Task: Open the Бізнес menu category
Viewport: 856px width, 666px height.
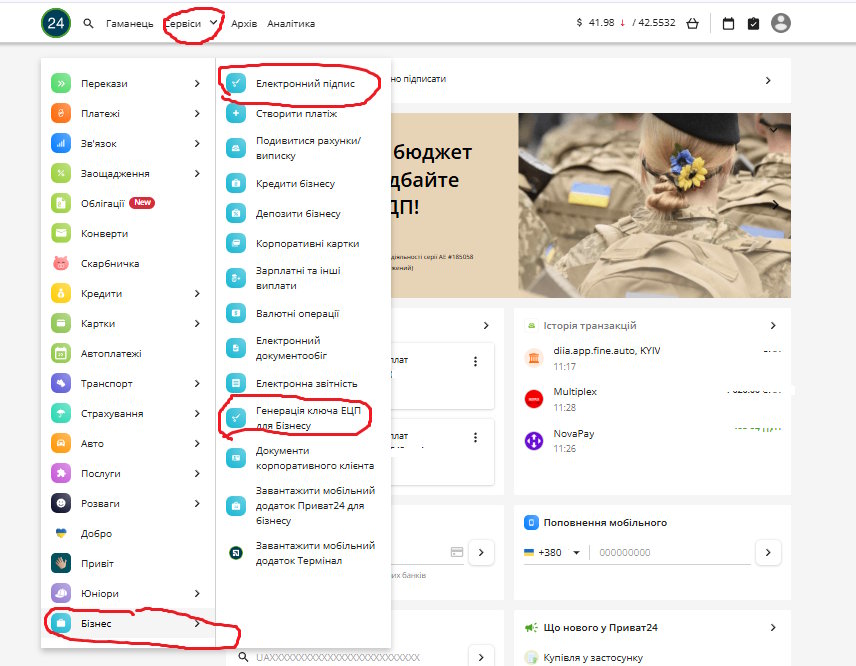Action: click(96, 624)
